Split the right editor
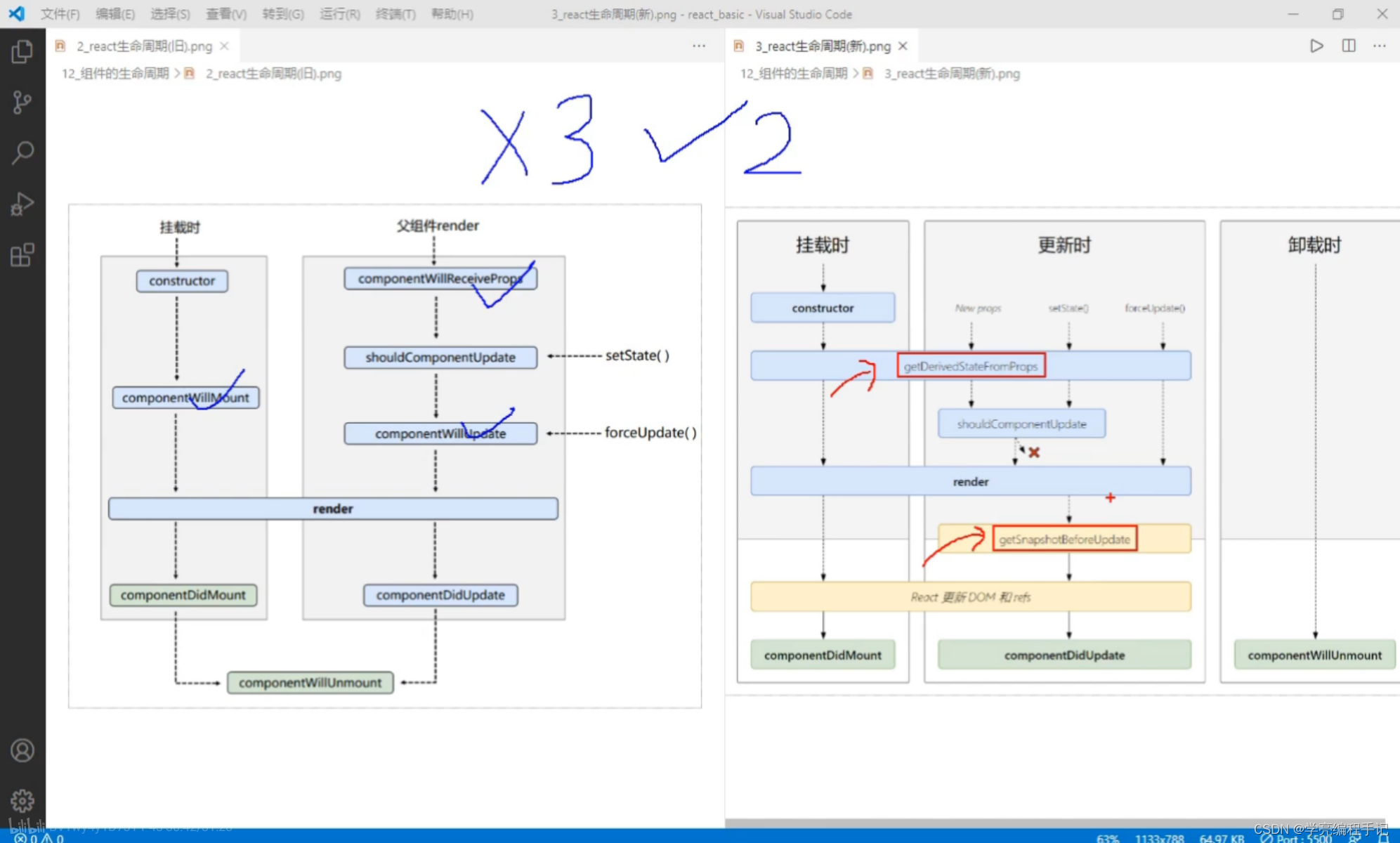Screen dimensions: 1400x843 tap(1349, 46)
